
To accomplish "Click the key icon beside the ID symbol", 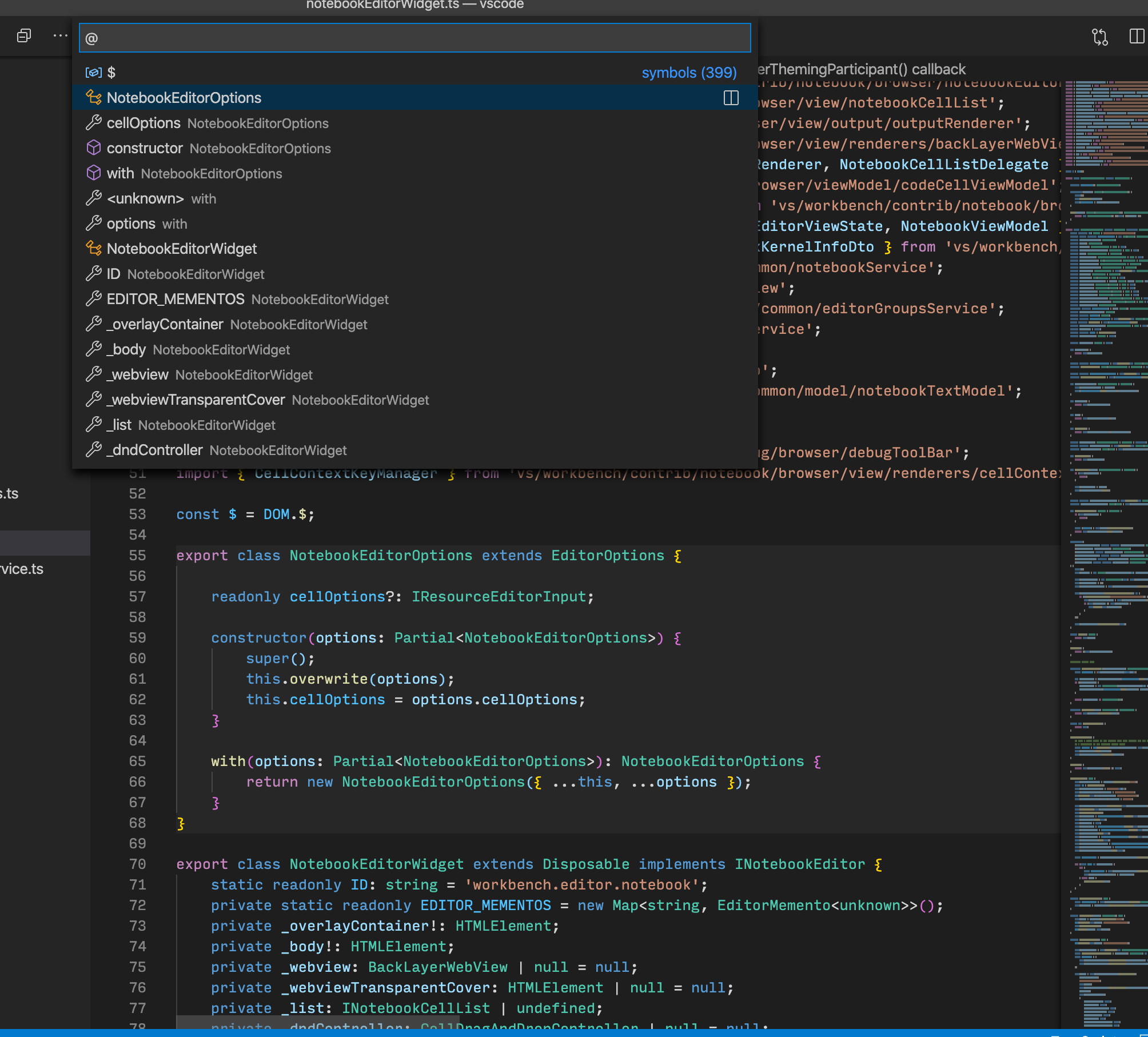I will coord(93,273).
